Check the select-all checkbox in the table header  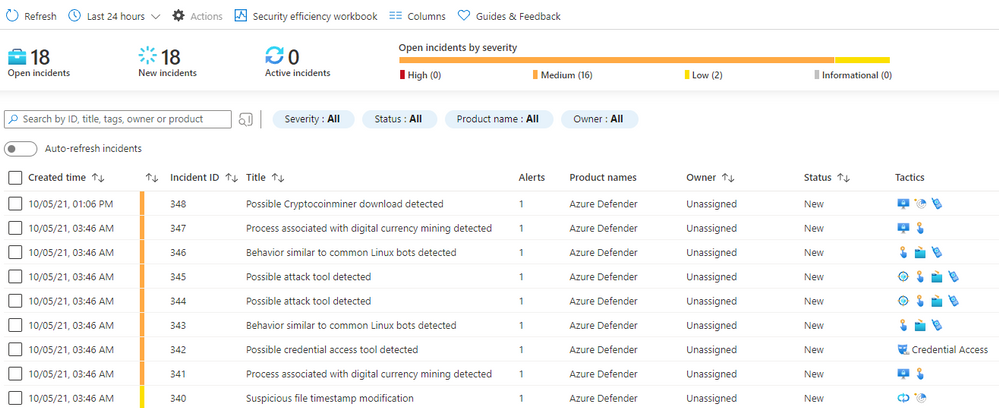pos(15,178)
